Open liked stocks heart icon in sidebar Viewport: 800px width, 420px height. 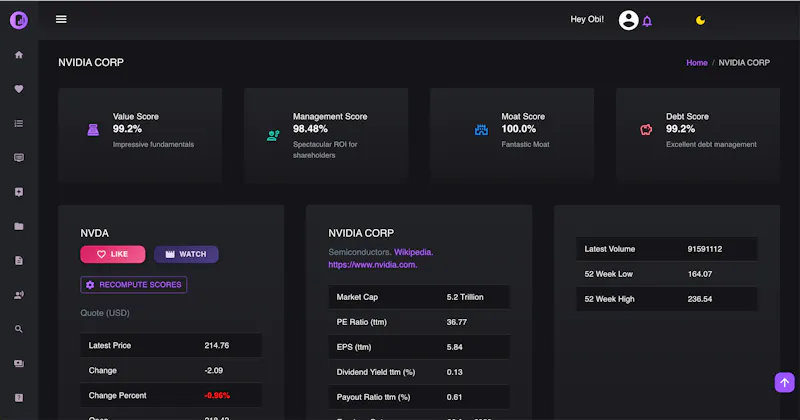coord(19,89)
